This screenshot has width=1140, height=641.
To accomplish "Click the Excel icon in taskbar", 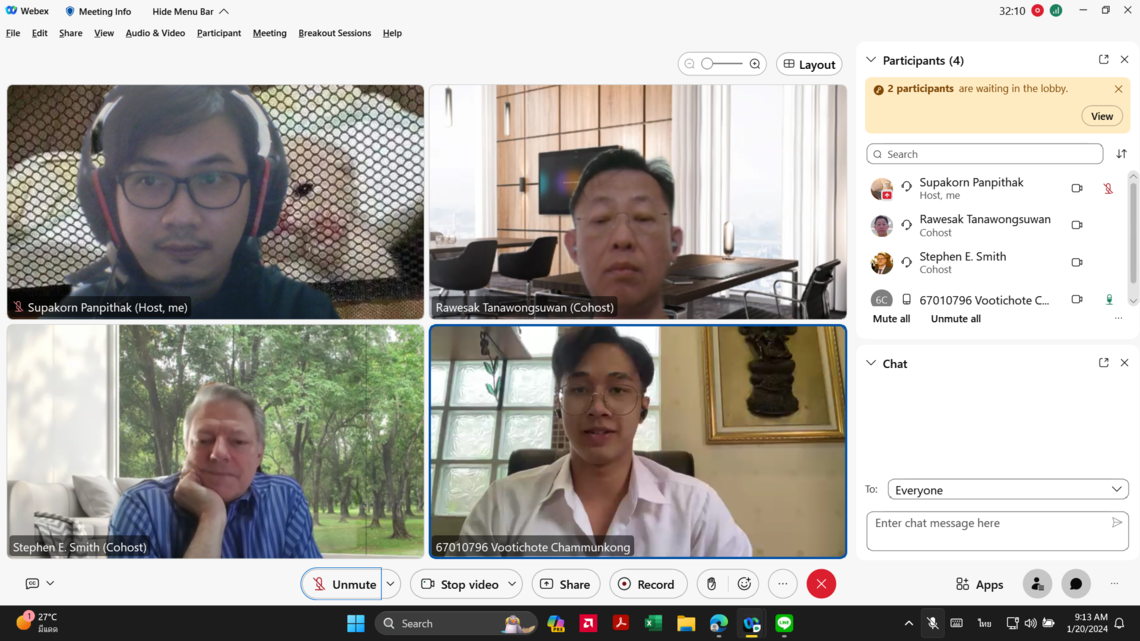I will coord(653,623).
